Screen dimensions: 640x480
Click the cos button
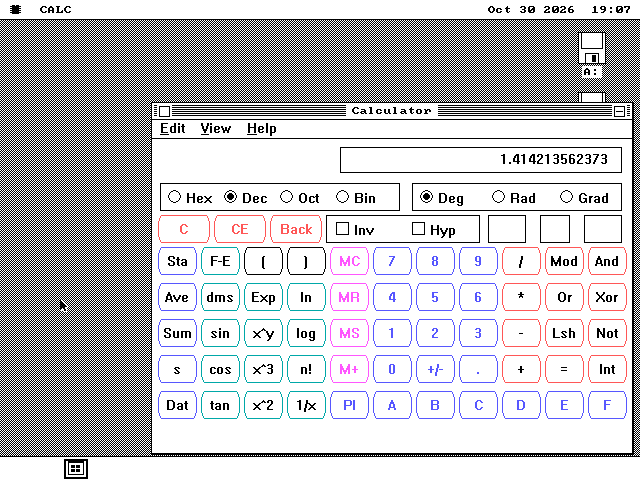point(220,369)
